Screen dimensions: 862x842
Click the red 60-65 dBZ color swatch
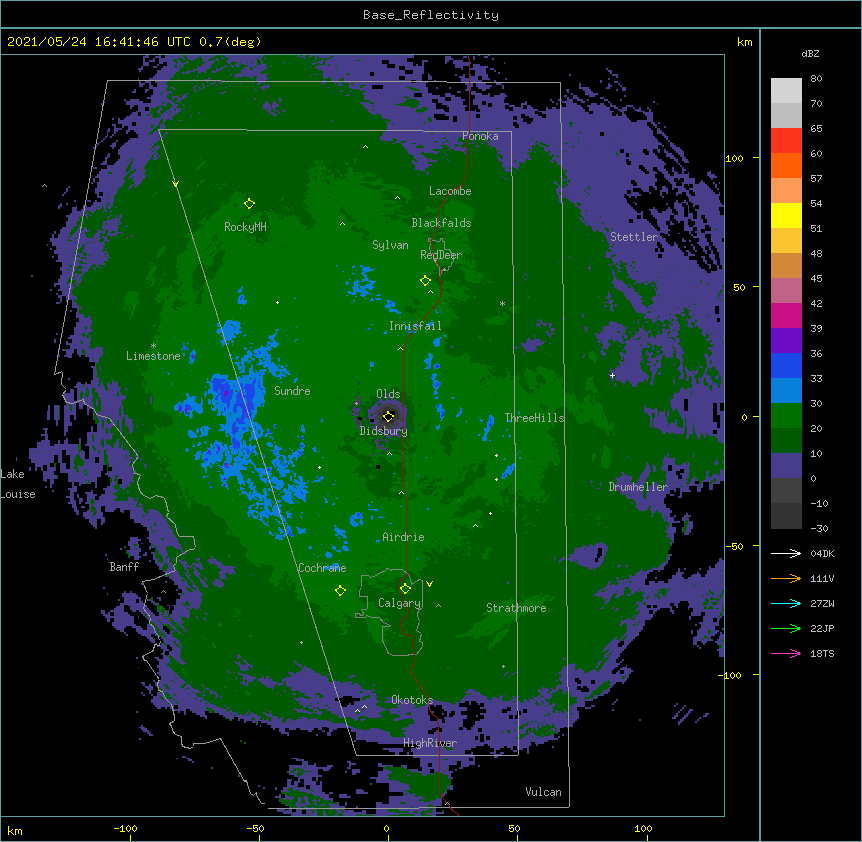pos(786,141)
